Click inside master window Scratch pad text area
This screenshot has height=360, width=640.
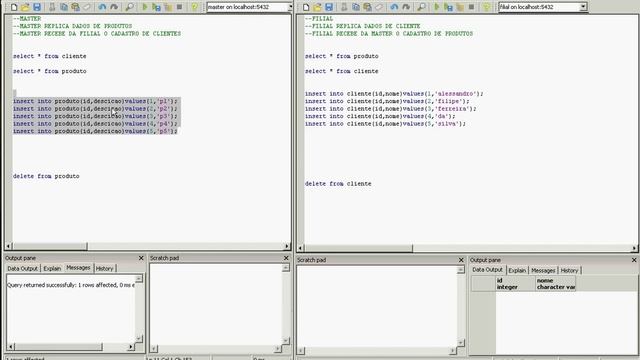pyautogui.click(x=216, y=304)
